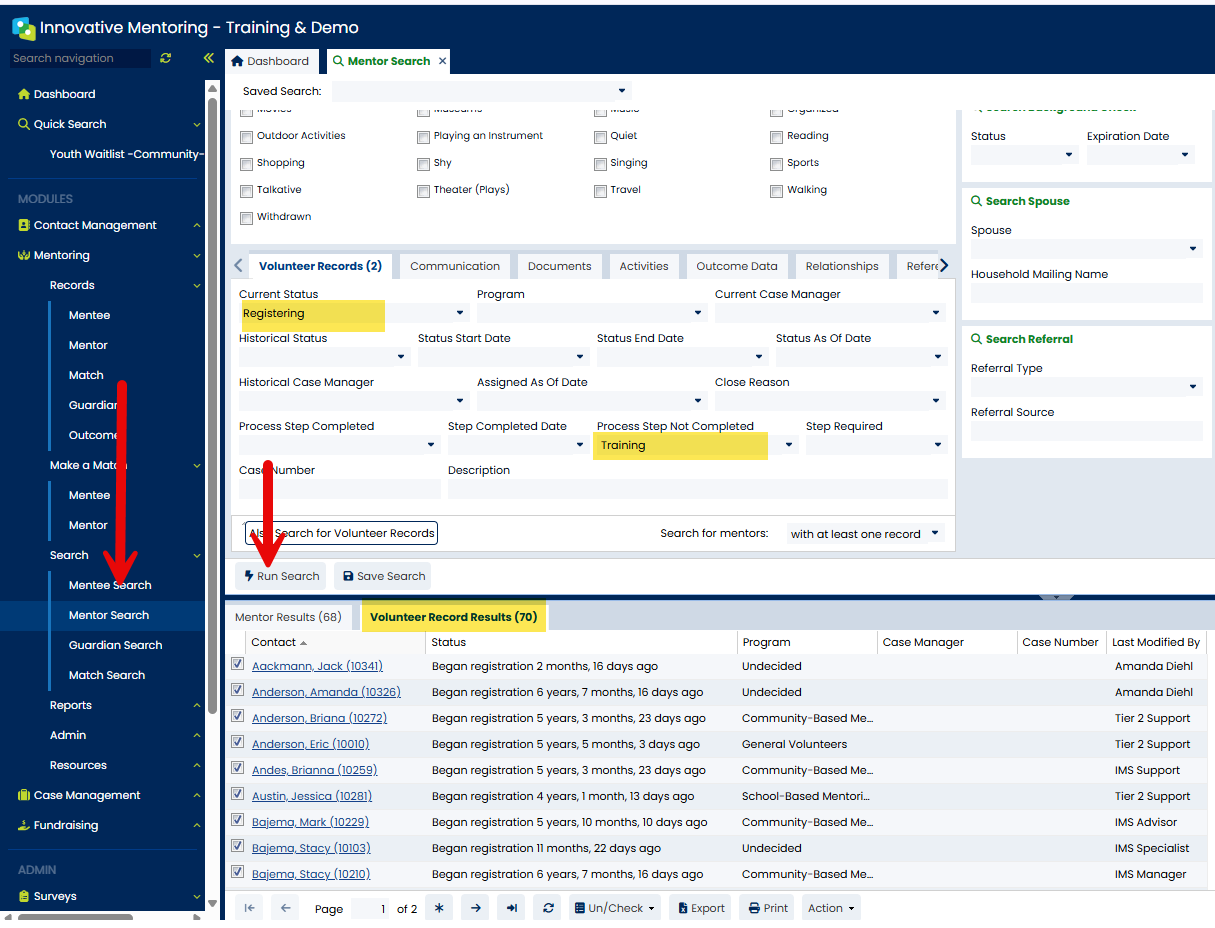
Task: Click Also Search for Volunteer Records button
Action: [x=341, y=533]
